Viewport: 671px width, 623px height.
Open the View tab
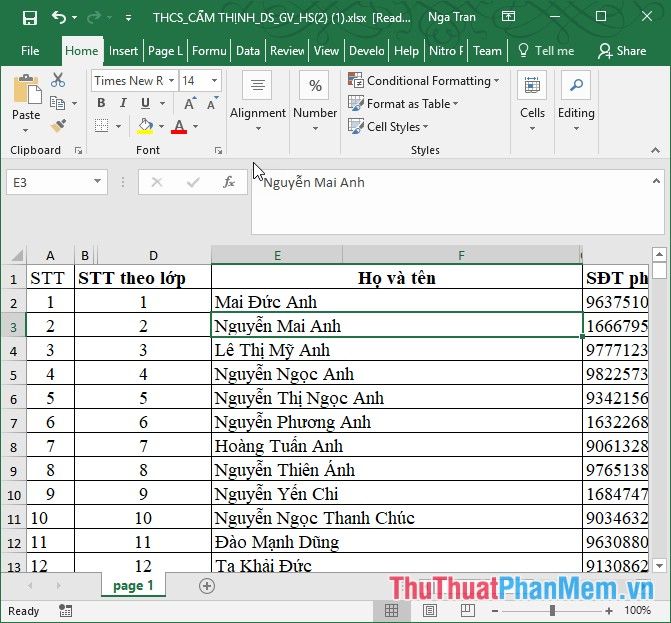pyautogui.click(x=326, y=51)
